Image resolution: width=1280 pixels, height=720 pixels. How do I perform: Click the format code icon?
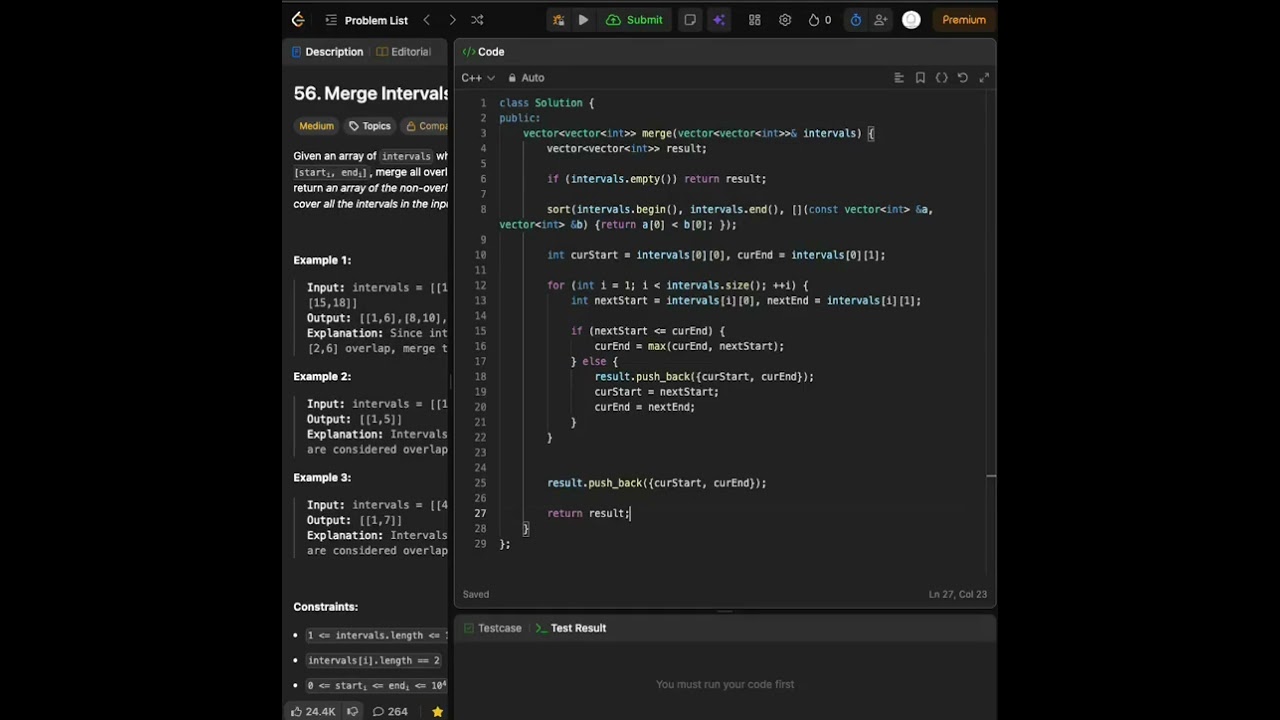pyautogui.click(x=899, y=78)
